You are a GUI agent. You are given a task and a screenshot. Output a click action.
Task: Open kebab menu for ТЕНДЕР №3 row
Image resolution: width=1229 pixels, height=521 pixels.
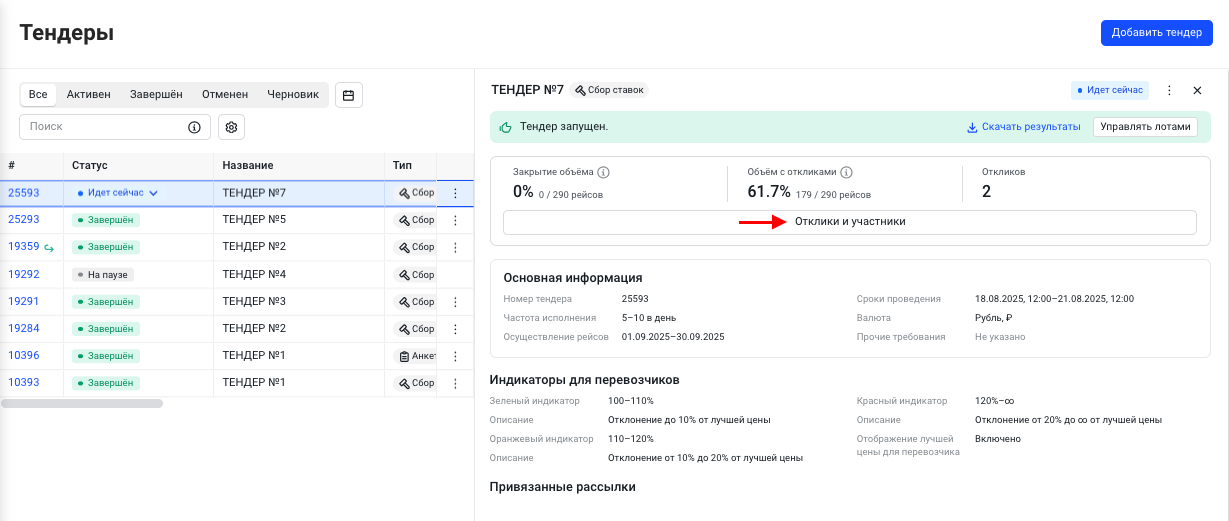click(455, 301)
